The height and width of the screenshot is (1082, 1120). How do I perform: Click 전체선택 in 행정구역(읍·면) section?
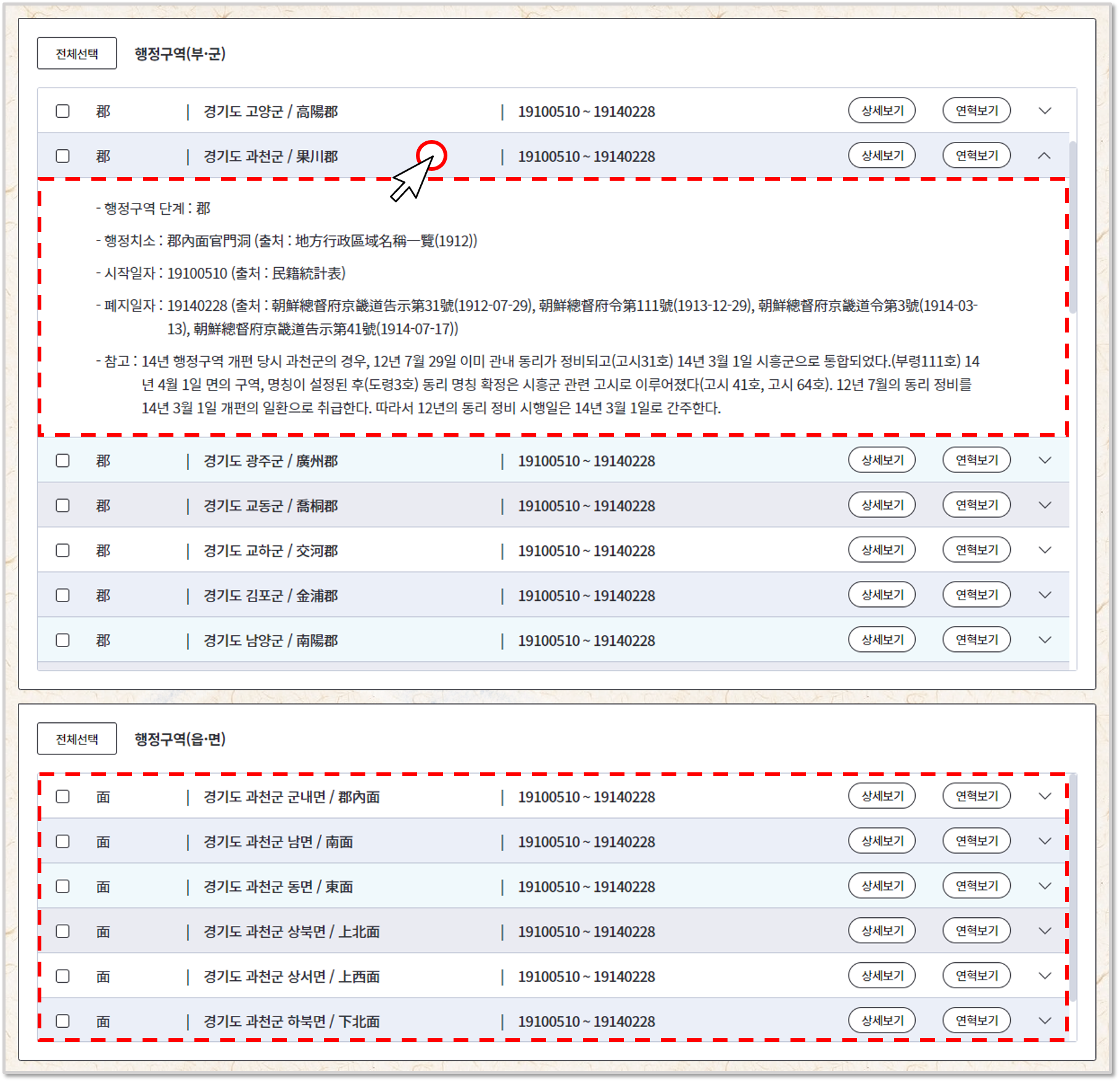(x=77, y=739)
